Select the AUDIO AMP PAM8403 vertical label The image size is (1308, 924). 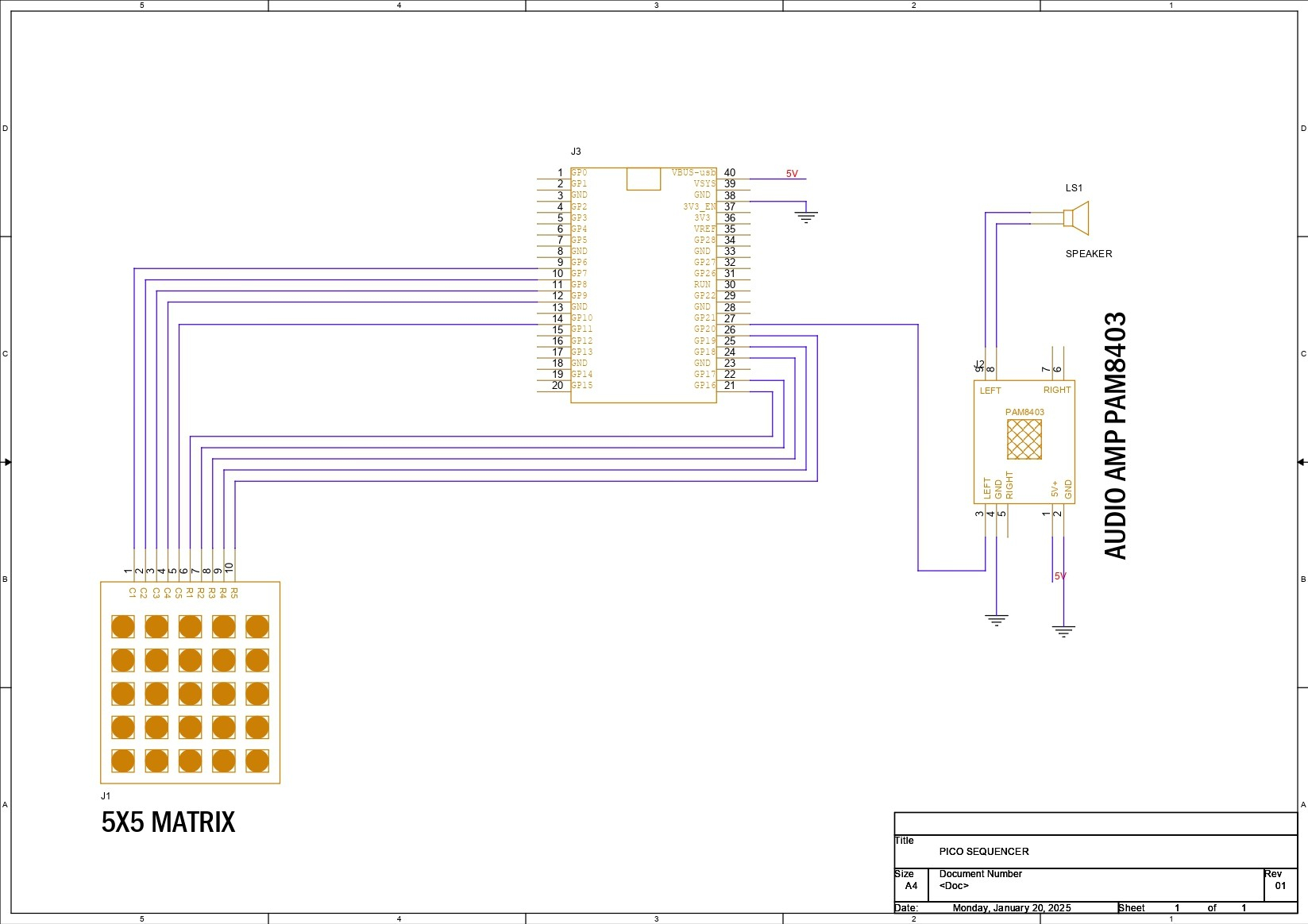(x=1116, y=436)
